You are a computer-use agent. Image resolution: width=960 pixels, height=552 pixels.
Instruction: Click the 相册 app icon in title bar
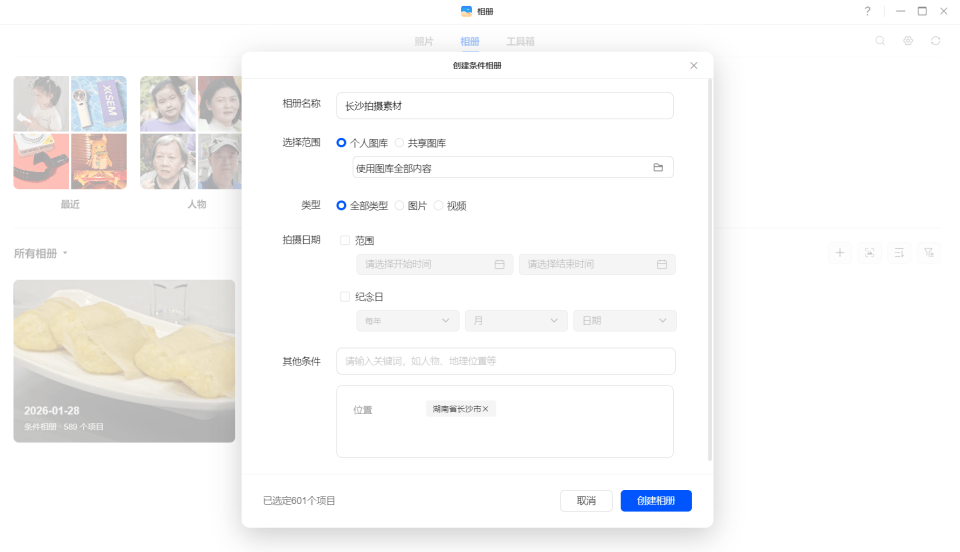click(x=467, y=11)
